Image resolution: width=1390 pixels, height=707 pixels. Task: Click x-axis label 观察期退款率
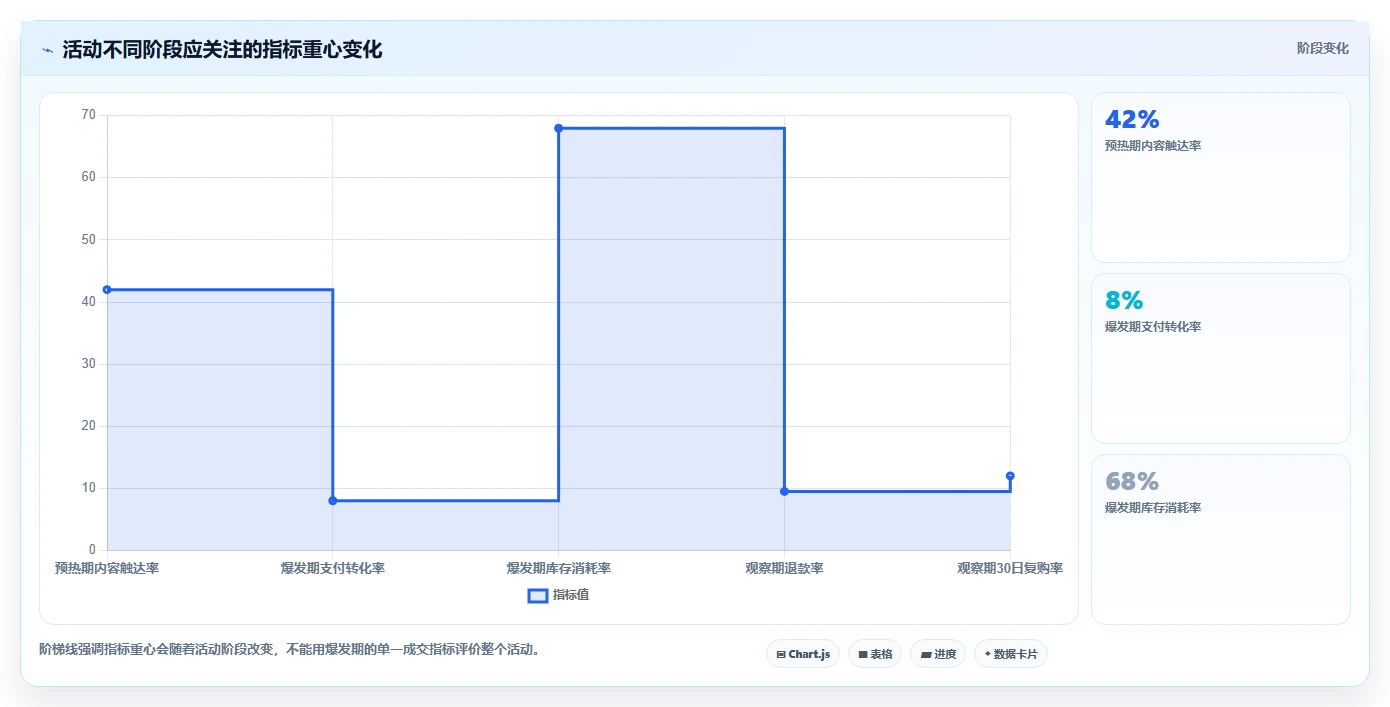(784, 568)
